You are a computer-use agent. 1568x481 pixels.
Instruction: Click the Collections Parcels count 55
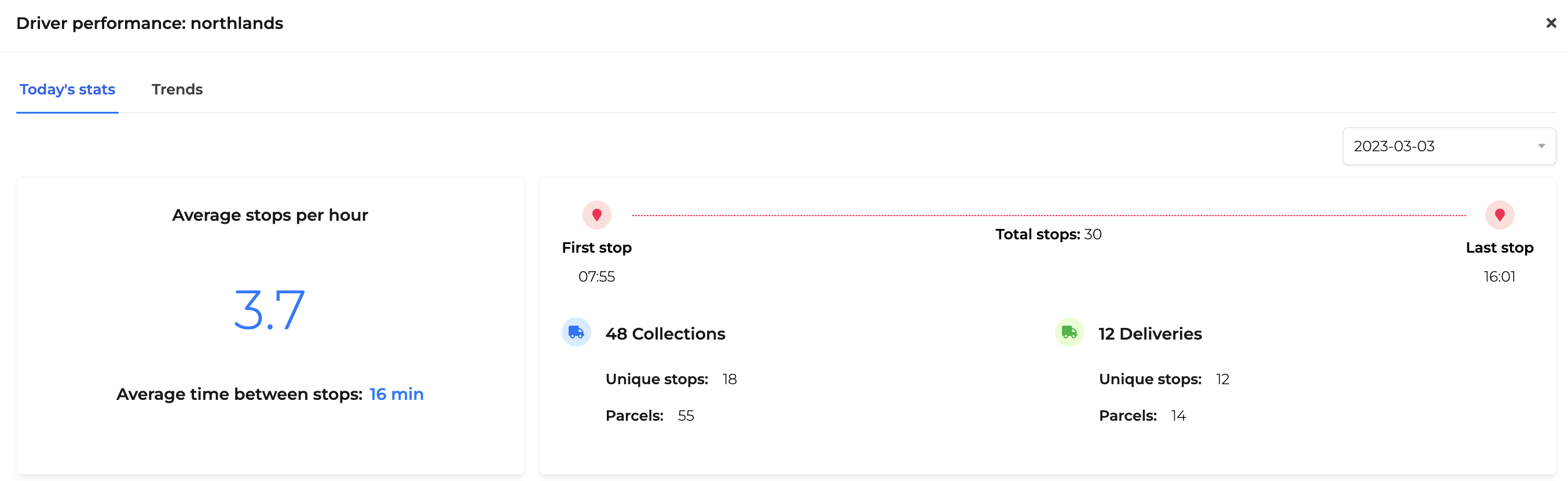[686, 416]
